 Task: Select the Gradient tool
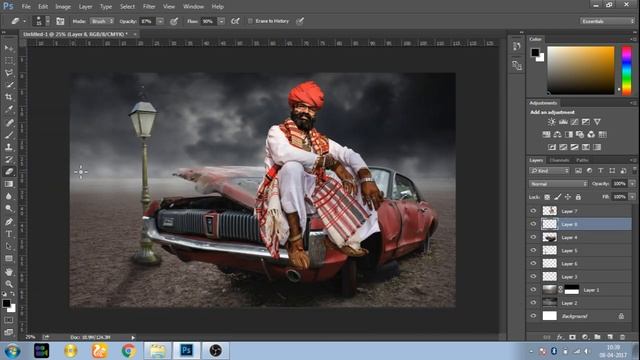tap(9, 184)
